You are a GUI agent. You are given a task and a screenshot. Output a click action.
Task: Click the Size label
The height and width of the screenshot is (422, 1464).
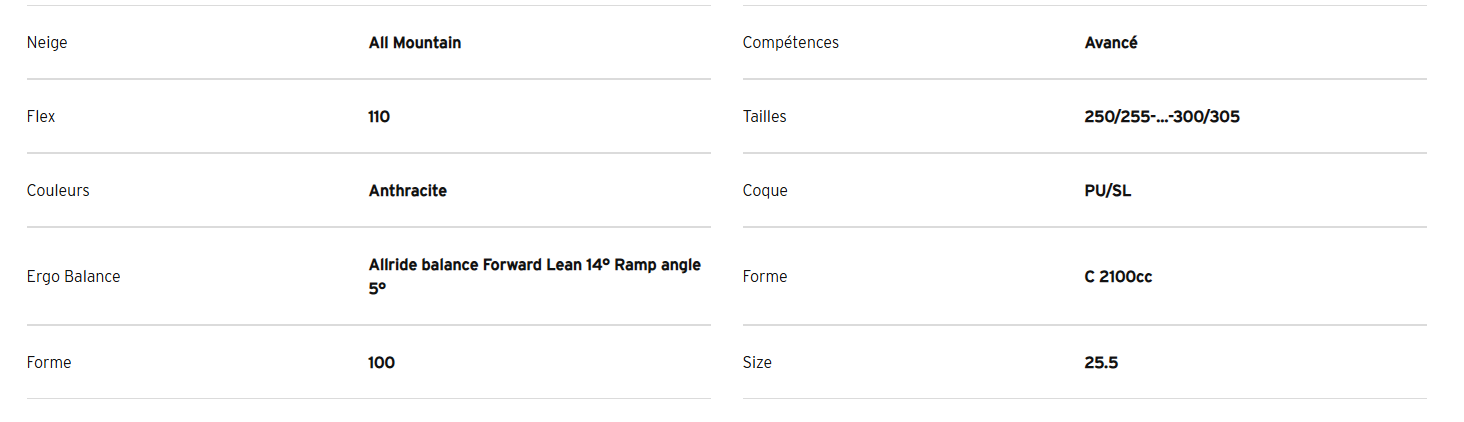pos(757,362)
